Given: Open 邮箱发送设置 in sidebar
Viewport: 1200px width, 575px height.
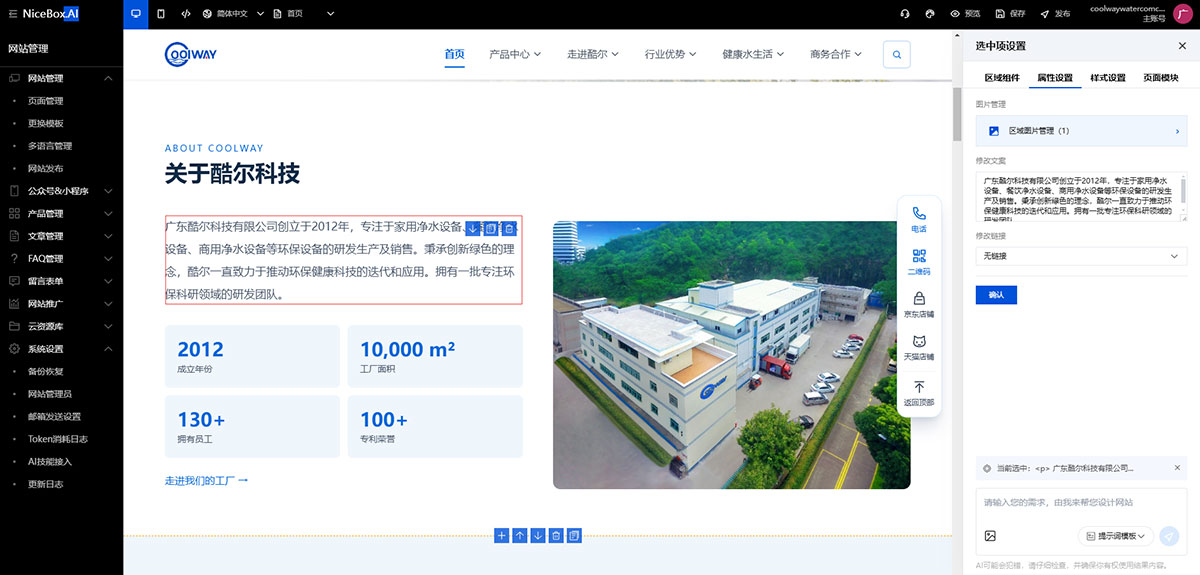Looking at the screenshot, I should tap(54, 416).
